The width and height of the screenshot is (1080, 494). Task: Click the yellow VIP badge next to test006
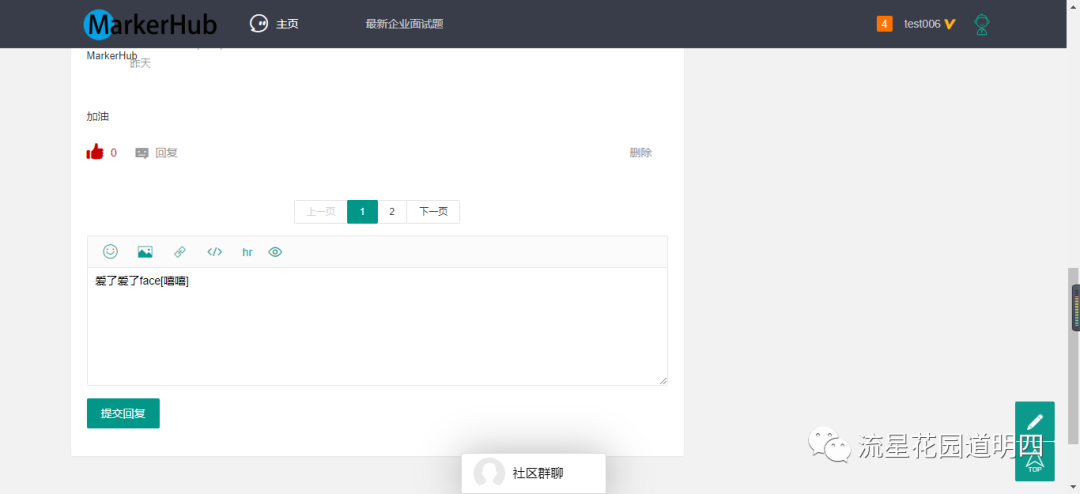[950, 24]
